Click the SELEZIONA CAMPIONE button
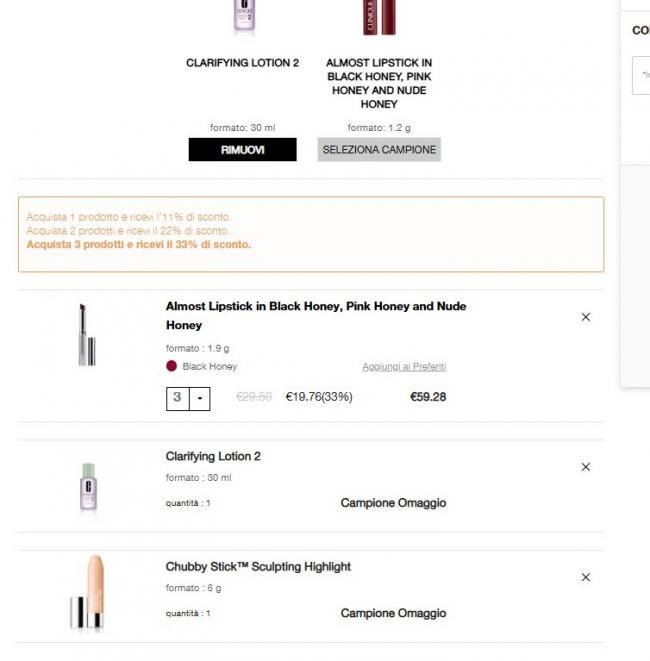Screen dimensions: 650x661 click(379, 149)
